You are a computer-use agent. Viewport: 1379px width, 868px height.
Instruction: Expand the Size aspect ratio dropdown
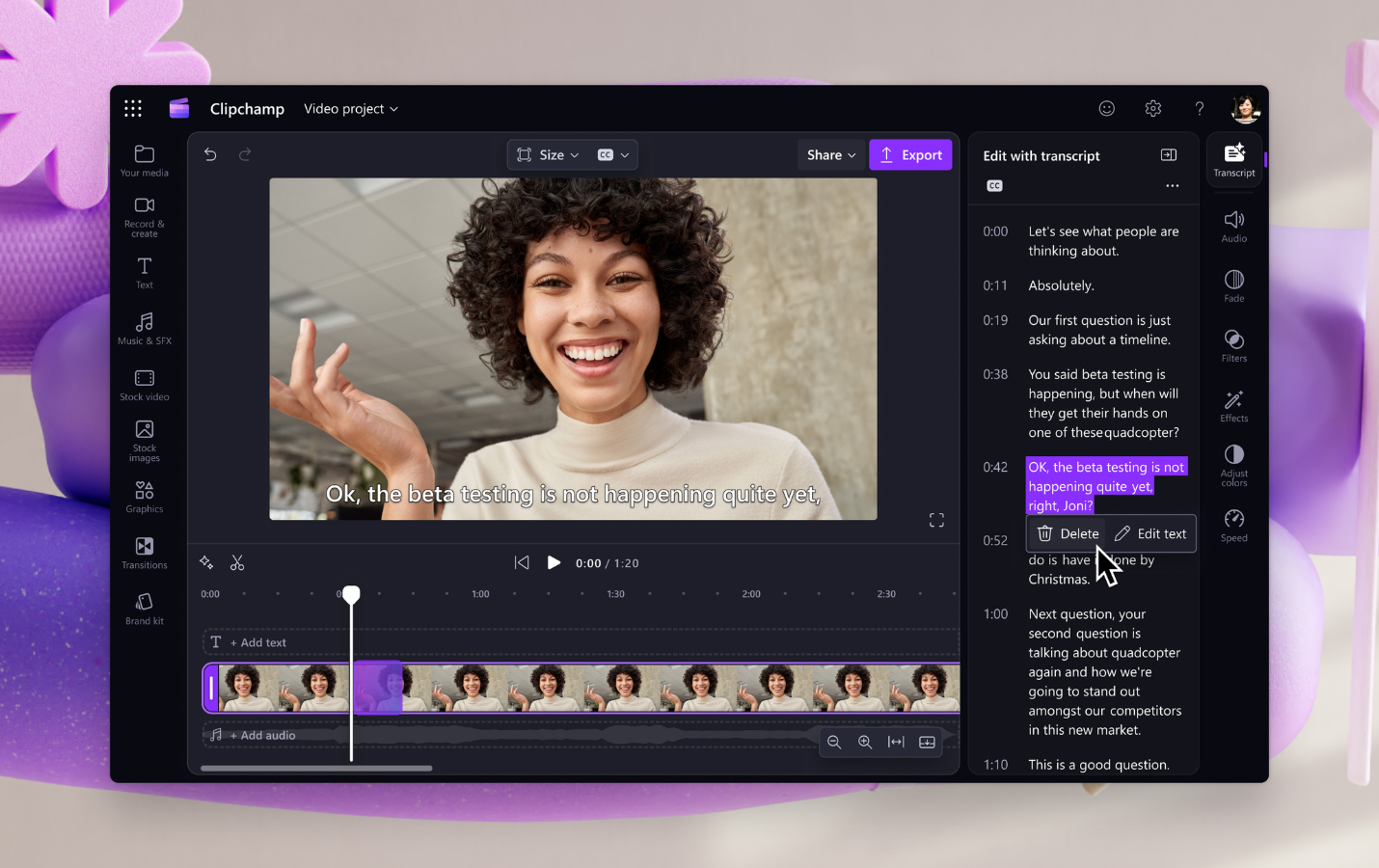coord(548,154)
